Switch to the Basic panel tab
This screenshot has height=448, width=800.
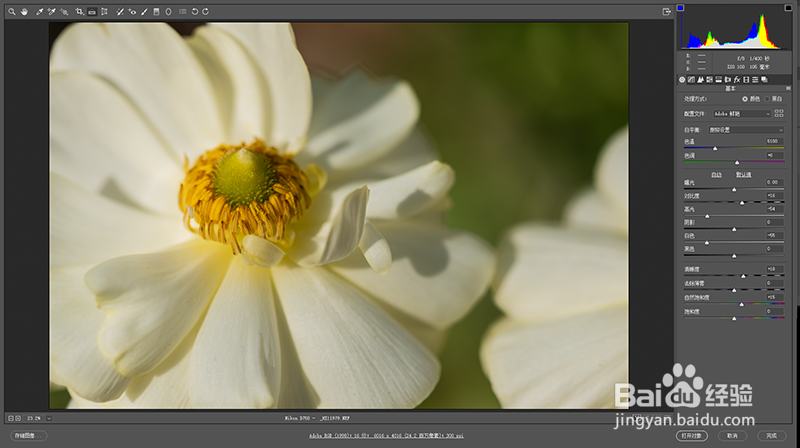coord(682,80)
